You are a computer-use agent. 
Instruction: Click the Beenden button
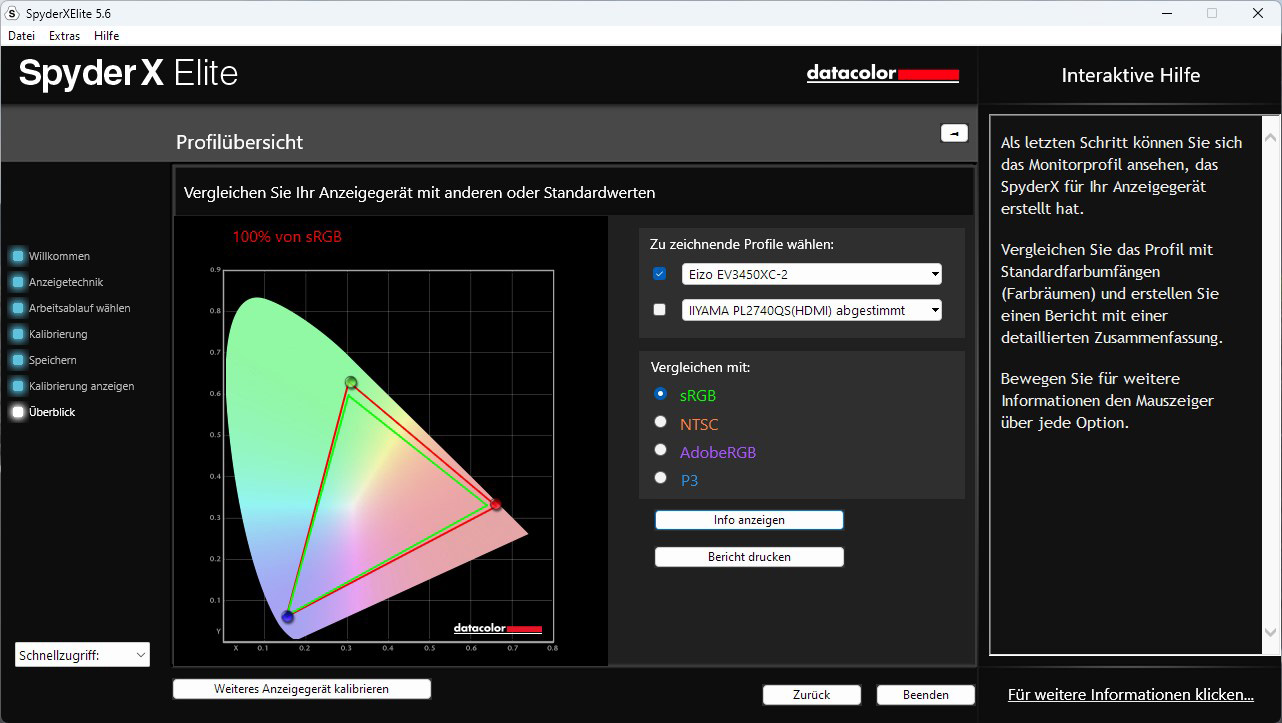926,694
